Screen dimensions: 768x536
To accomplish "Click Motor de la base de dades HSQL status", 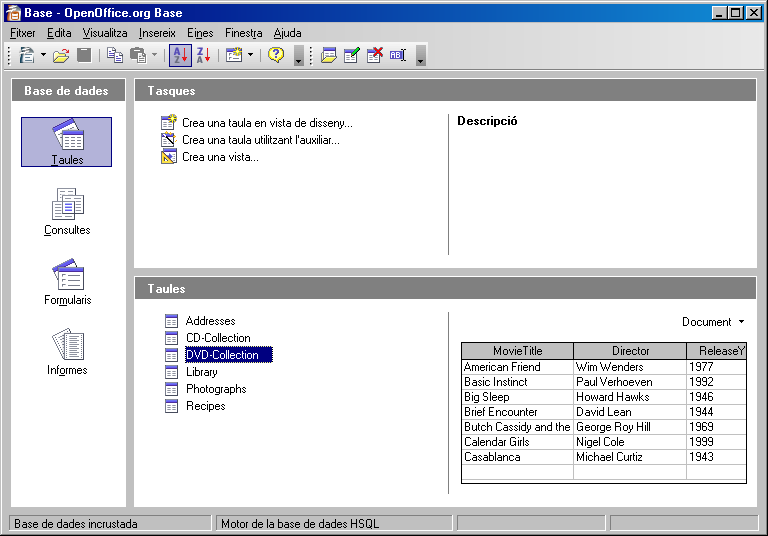I will point(334,524).
